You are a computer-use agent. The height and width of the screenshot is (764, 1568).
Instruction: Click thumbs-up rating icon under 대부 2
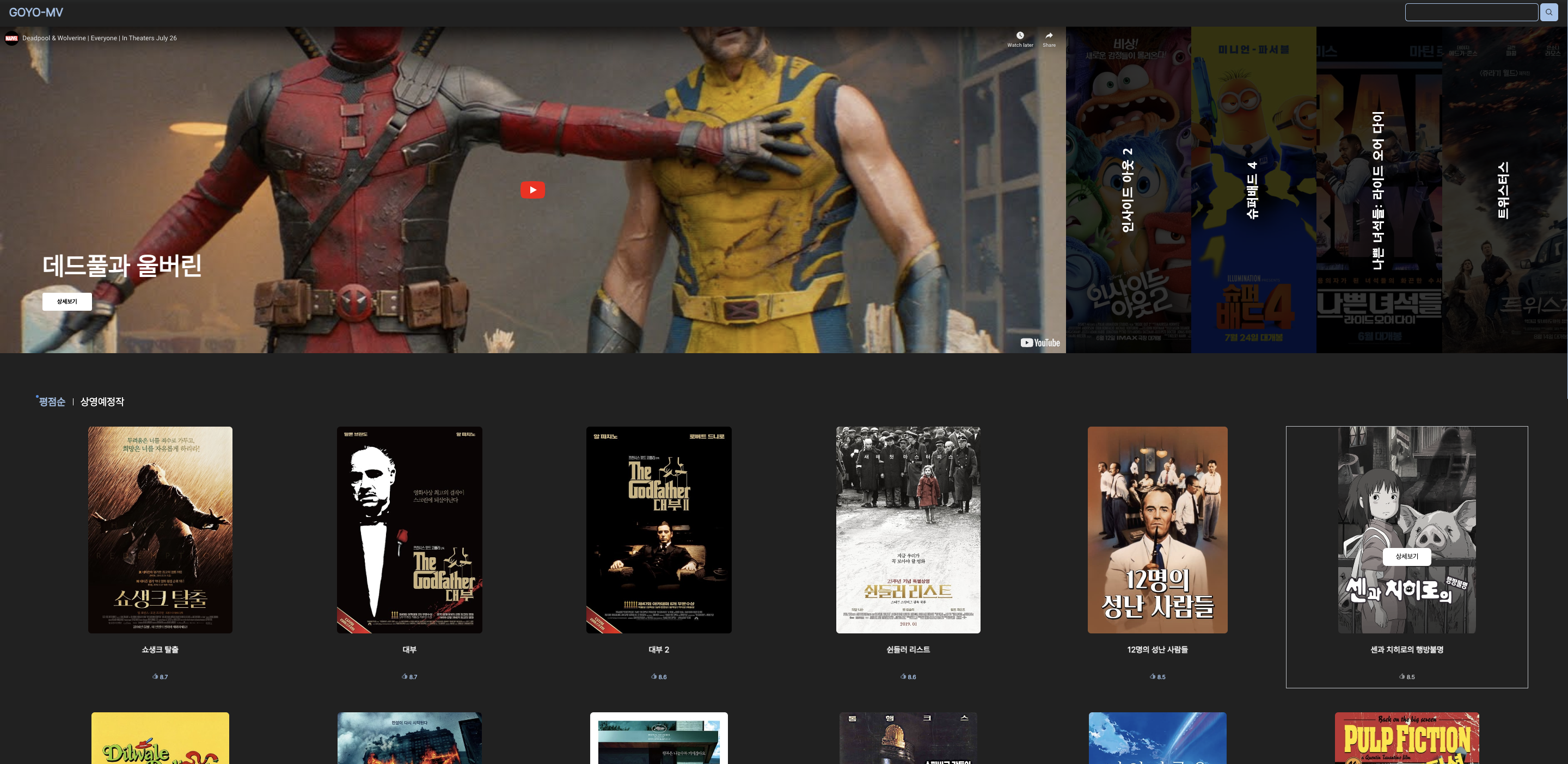[654, 676]
